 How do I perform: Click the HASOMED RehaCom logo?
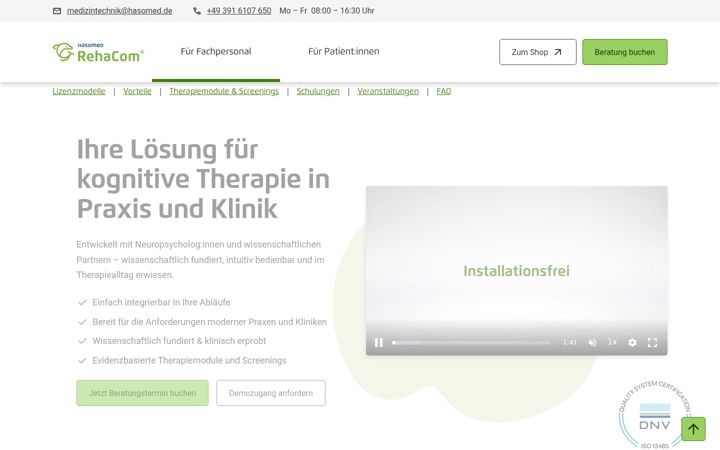(x=98, y=52)
